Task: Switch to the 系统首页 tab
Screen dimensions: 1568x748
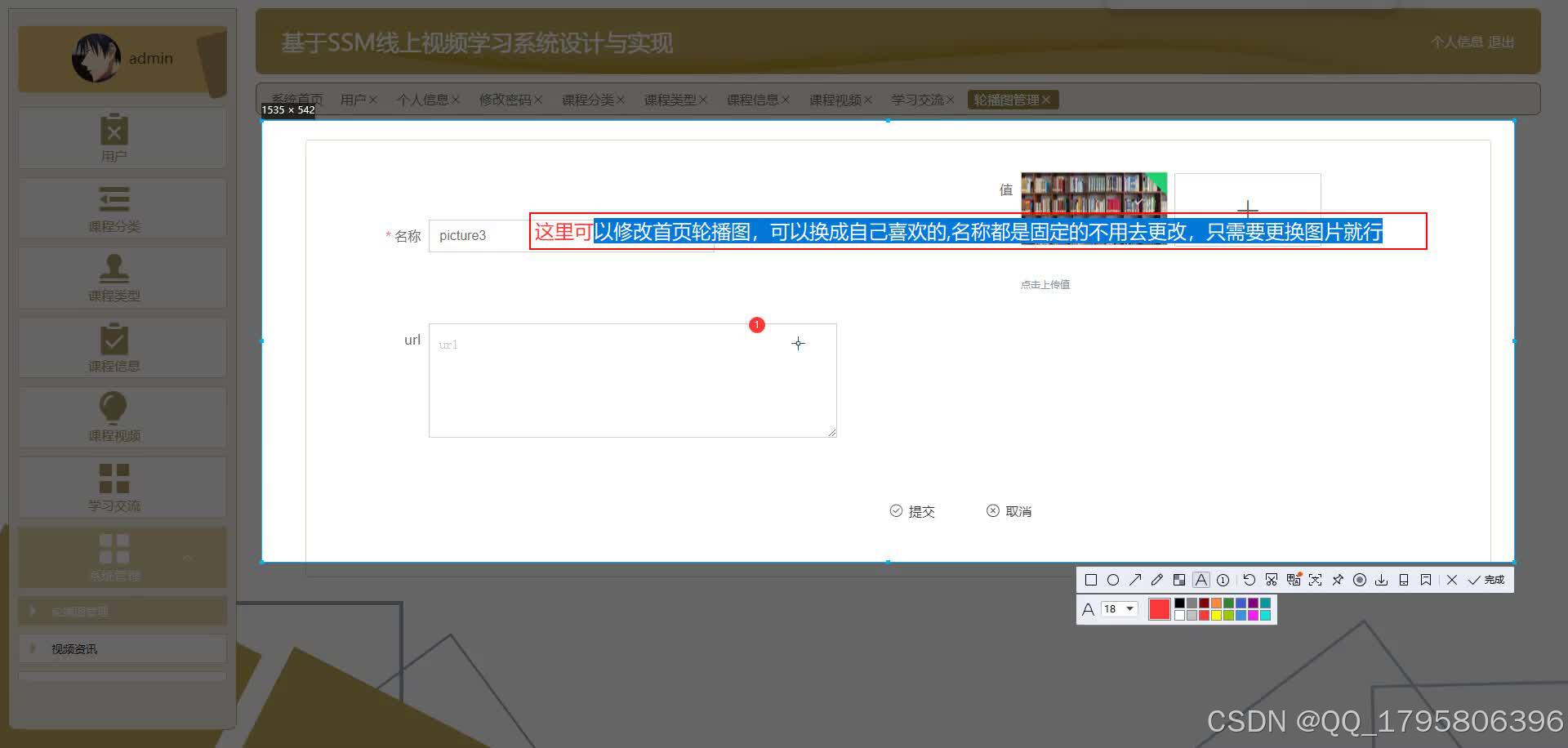Action: pos(296,99)
